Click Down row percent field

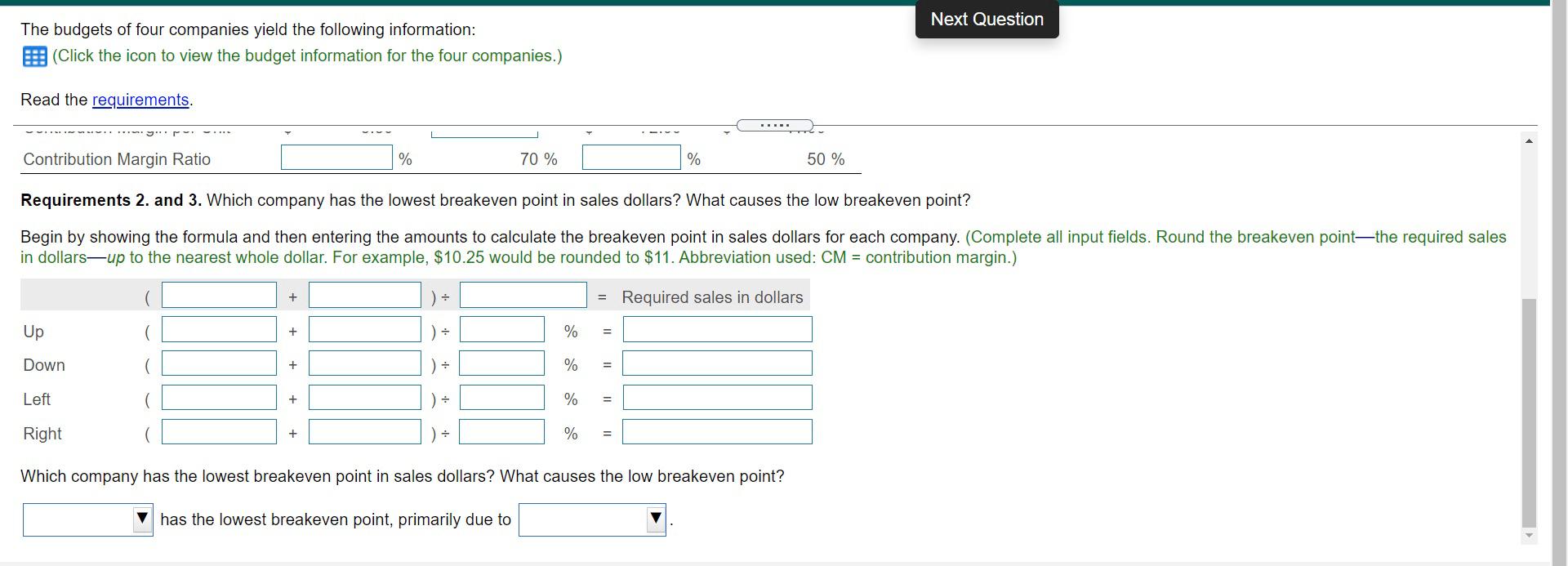coord(501,363)
